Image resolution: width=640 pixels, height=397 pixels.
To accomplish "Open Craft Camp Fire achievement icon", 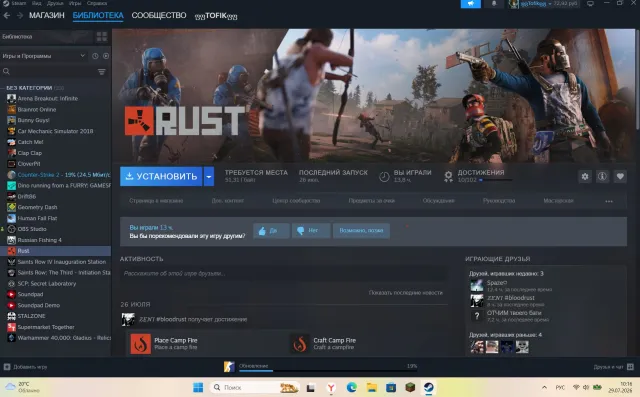I will (x=300, y=344).
